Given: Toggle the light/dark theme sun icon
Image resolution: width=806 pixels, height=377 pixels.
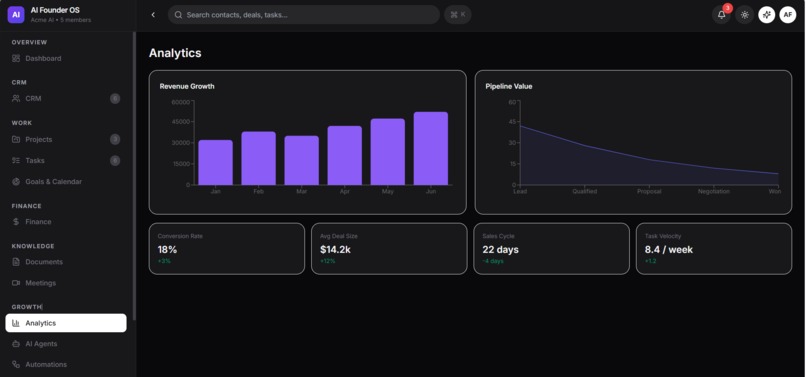Looking at the screenshot, I should coord(744,15).
